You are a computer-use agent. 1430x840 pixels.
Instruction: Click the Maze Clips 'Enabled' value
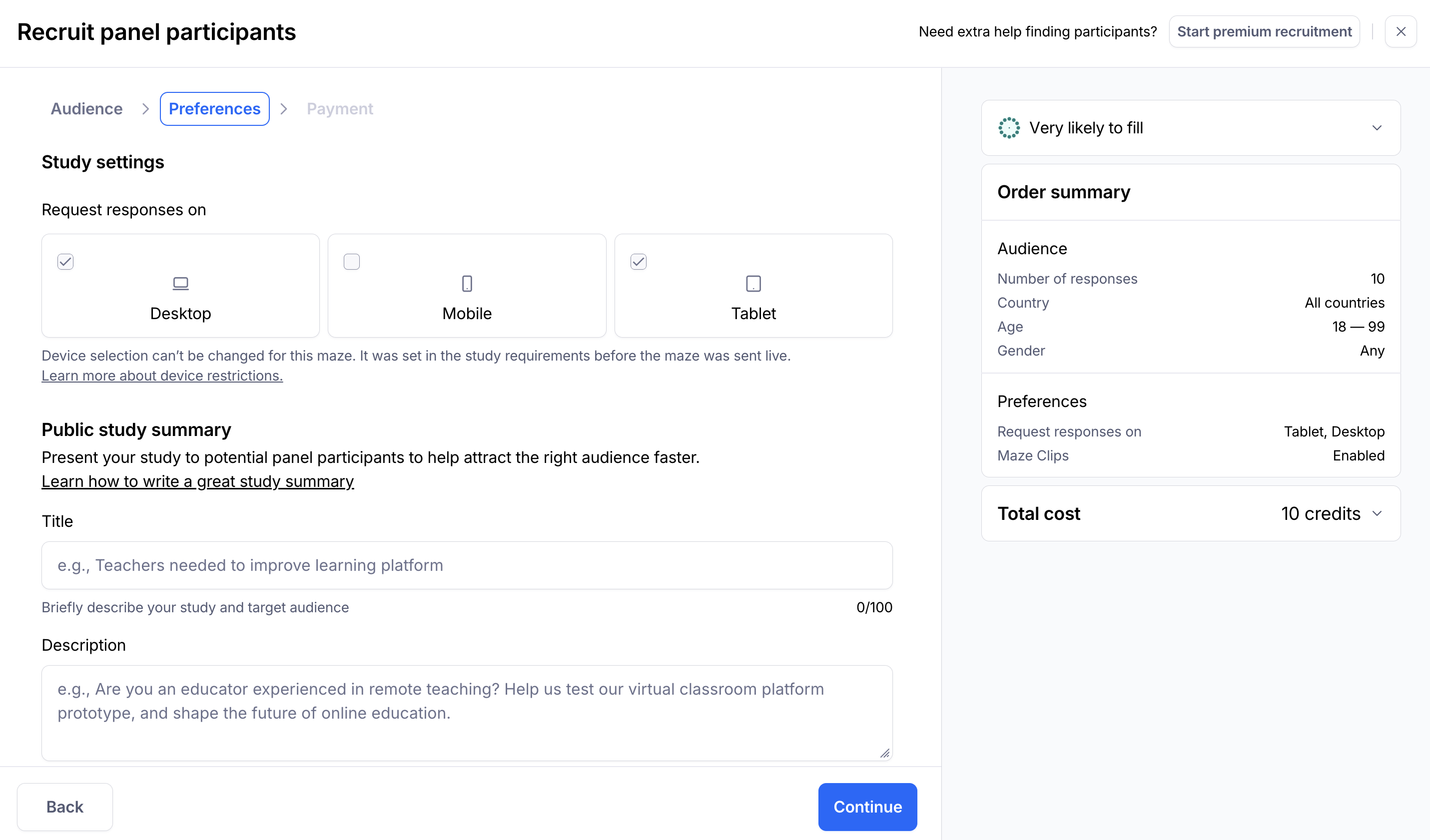point(1359,455)
